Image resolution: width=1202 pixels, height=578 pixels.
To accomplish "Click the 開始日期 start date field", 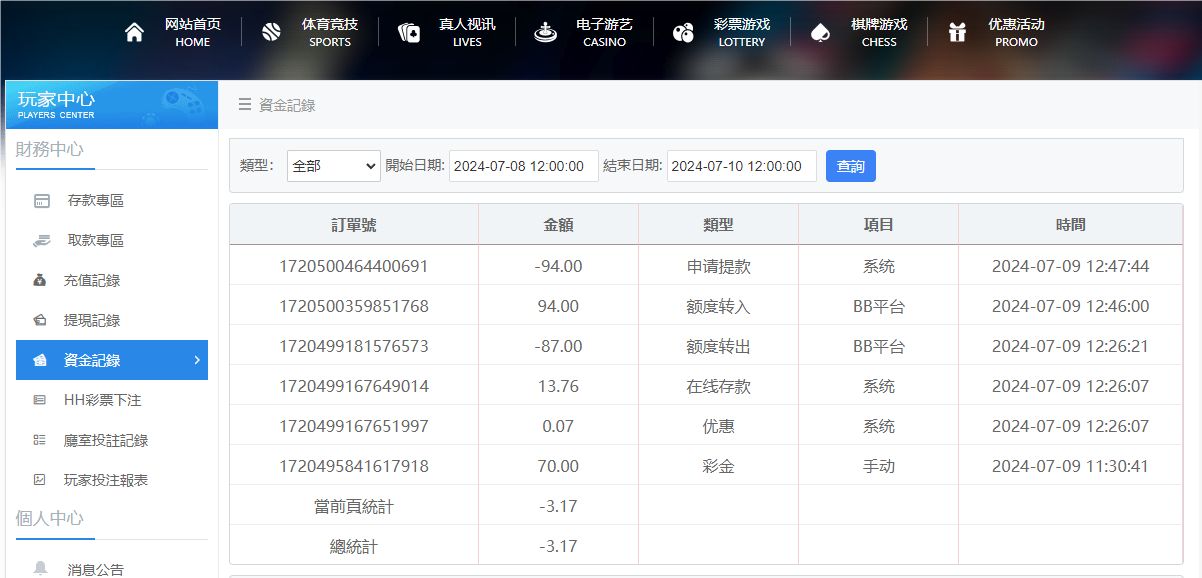I will [x=523, y=165].
